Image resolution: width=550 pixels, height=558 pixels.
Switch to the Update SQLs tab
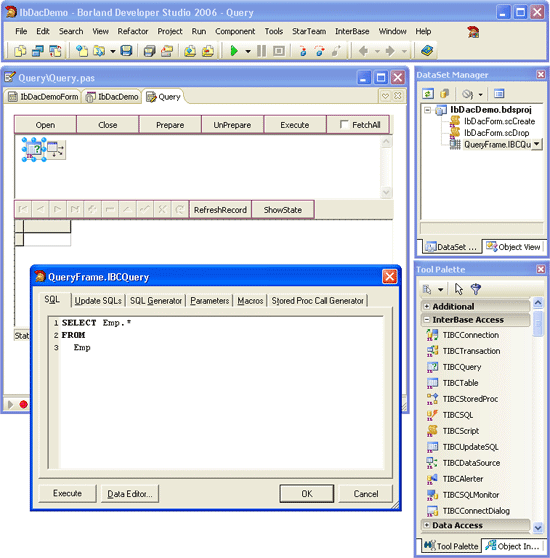(x=98, y=301)
